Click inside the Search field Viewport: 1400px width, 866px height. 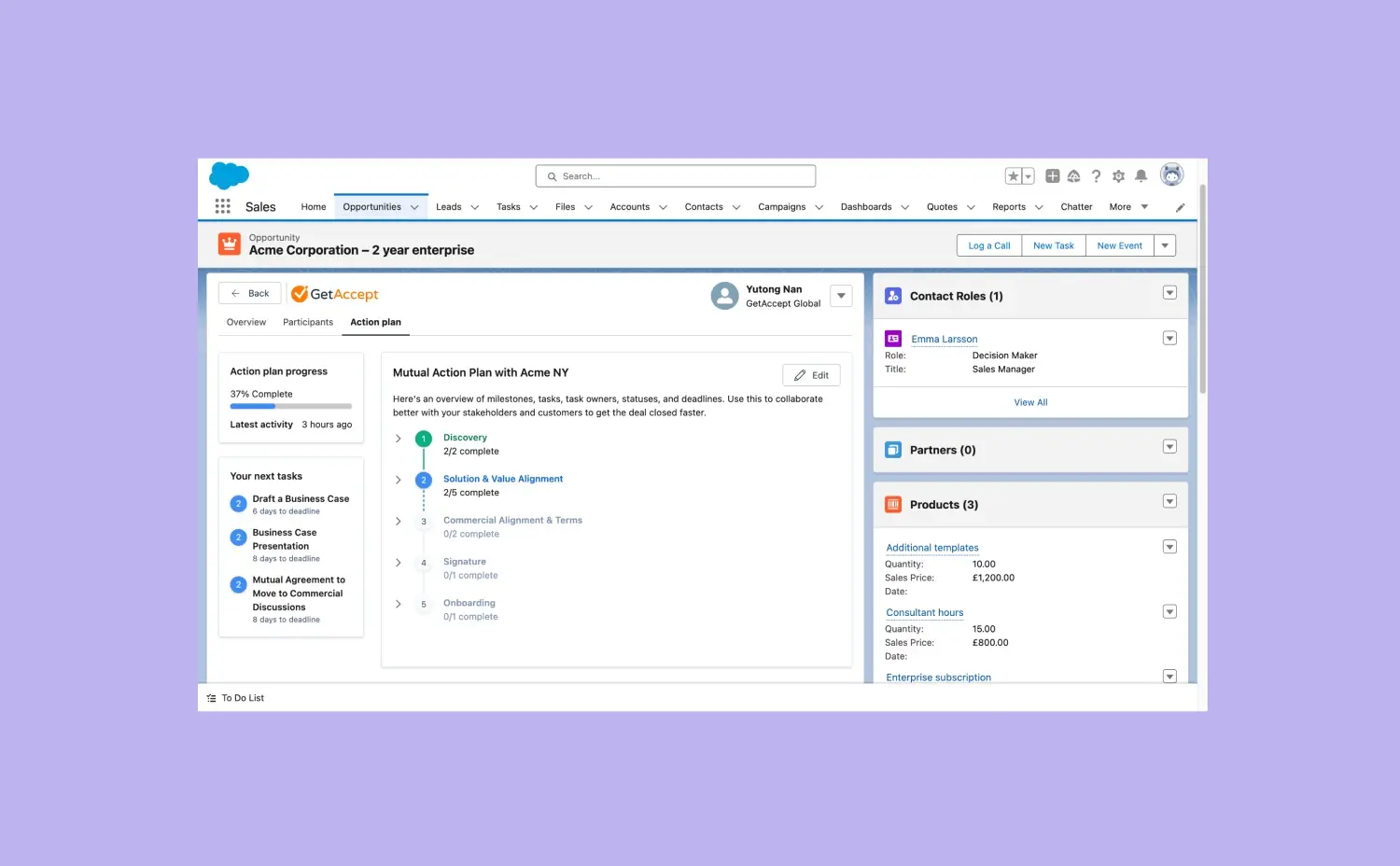click(675, 175)
